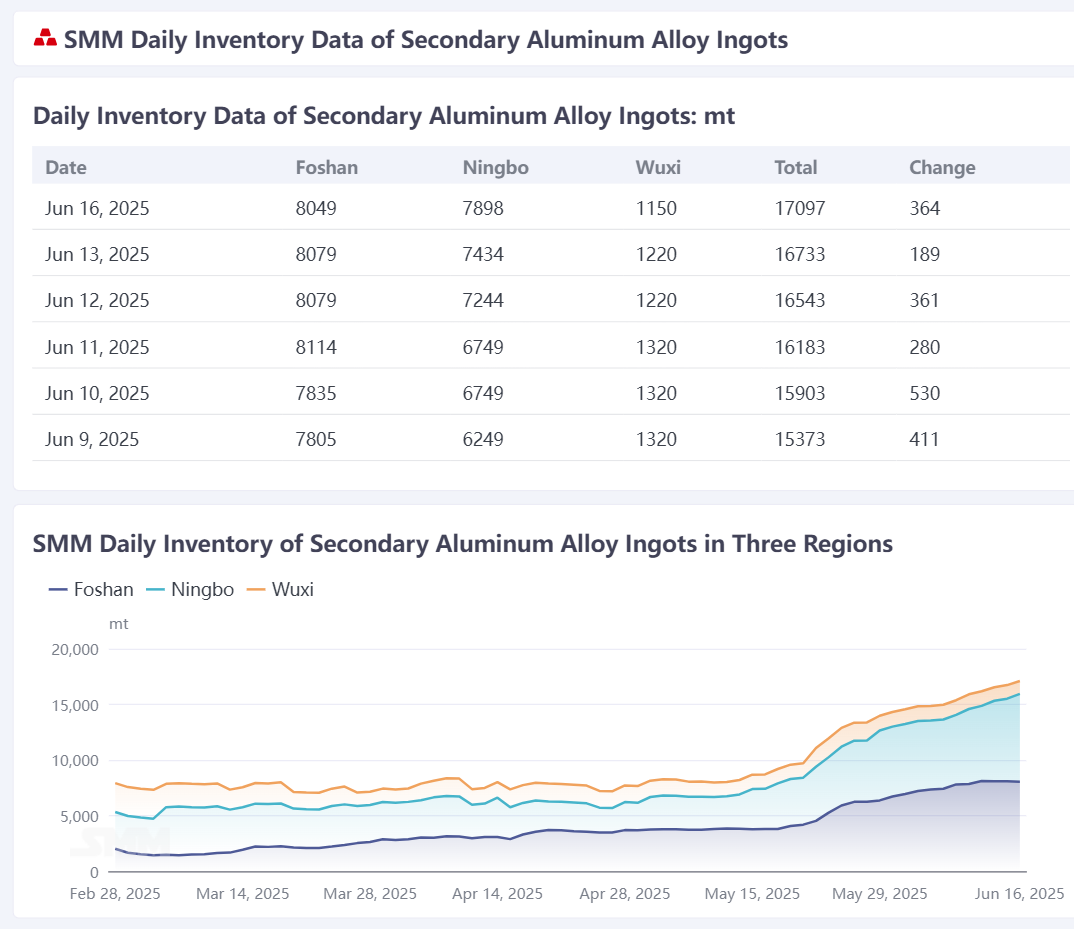
Task: Click Foshan value 7805
Action: (316, 439)
